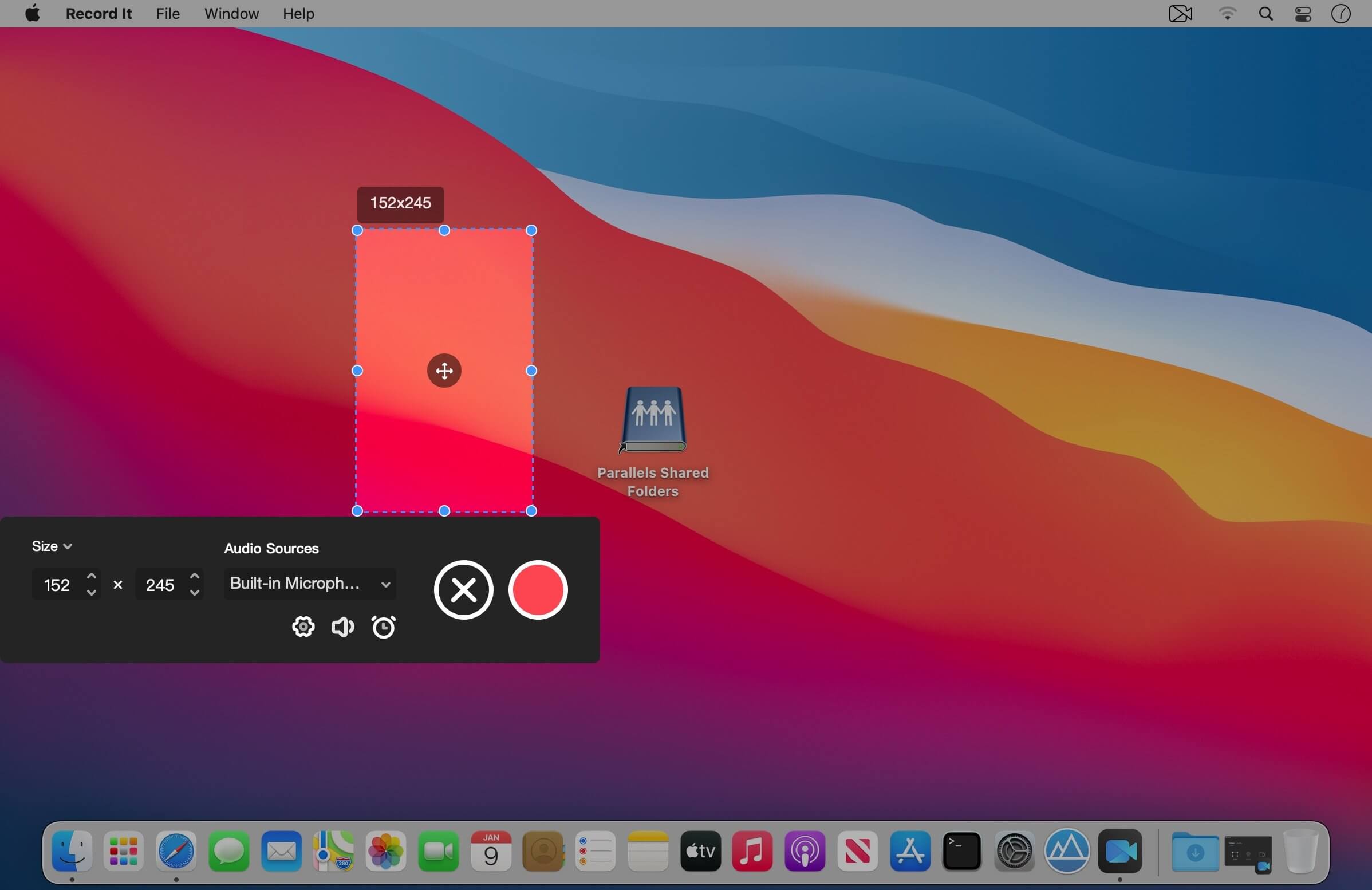Open Terminal from the dock

click(x=961, y=851)
